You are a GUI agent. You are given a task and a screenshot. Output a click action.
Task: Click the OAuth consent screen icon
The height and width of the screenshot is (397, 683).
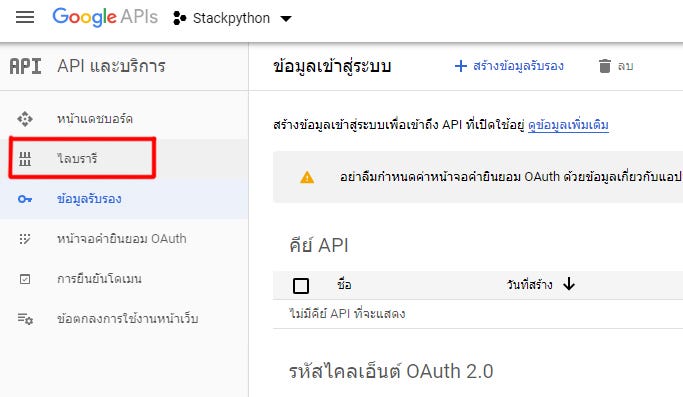[x=25, y=239]
